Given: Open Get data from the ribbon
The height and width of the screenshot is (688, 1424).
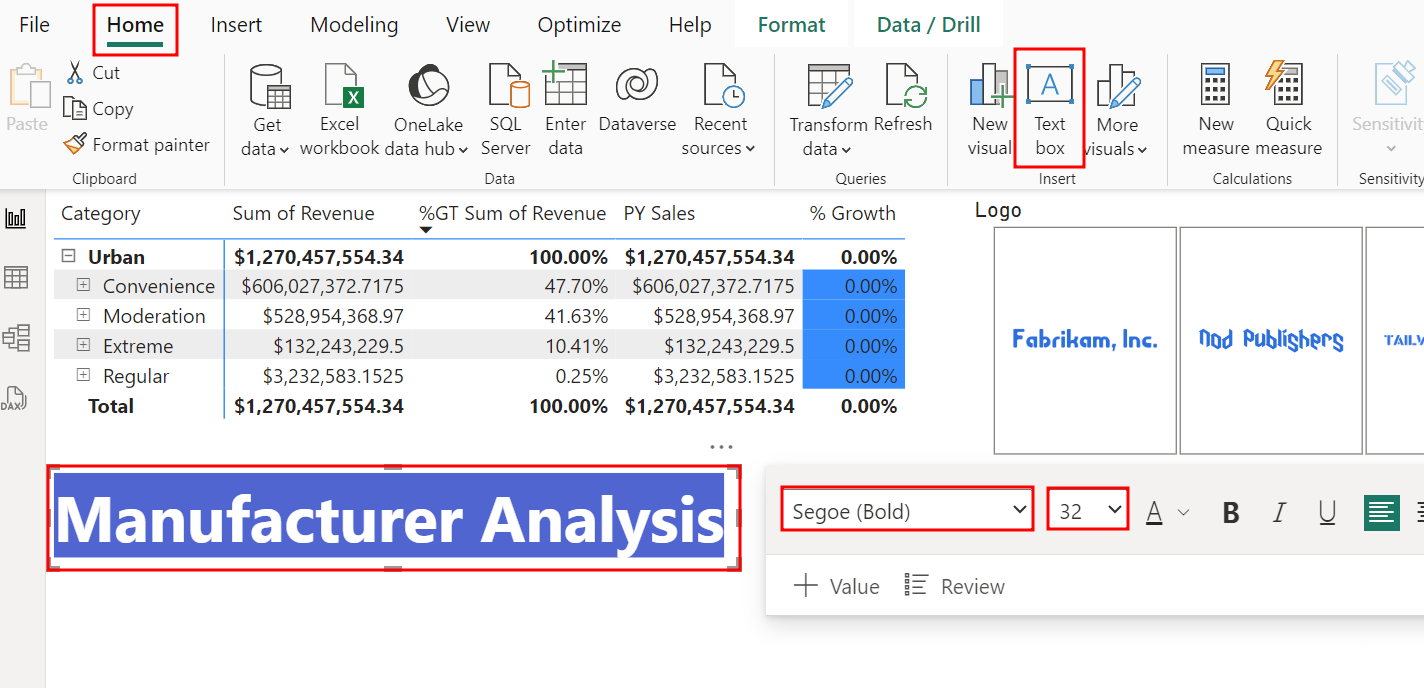Looking at the screenshot, I should pyautogui.click(x=266, y=108).
